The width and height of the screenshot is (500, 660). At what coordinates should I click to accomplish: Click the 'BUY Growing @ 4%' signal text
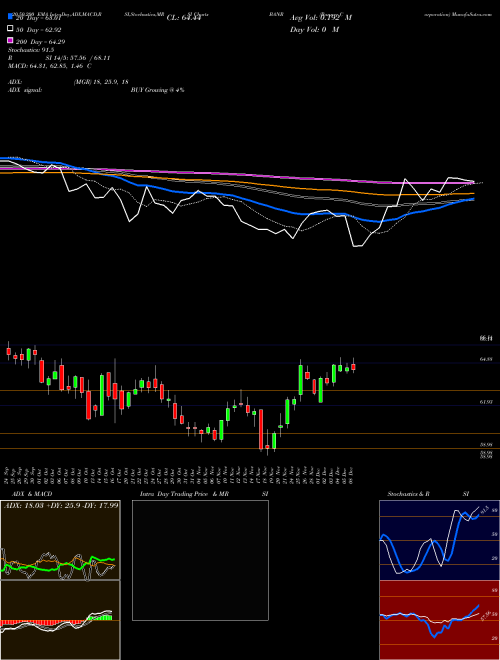(x=157, y=90)
